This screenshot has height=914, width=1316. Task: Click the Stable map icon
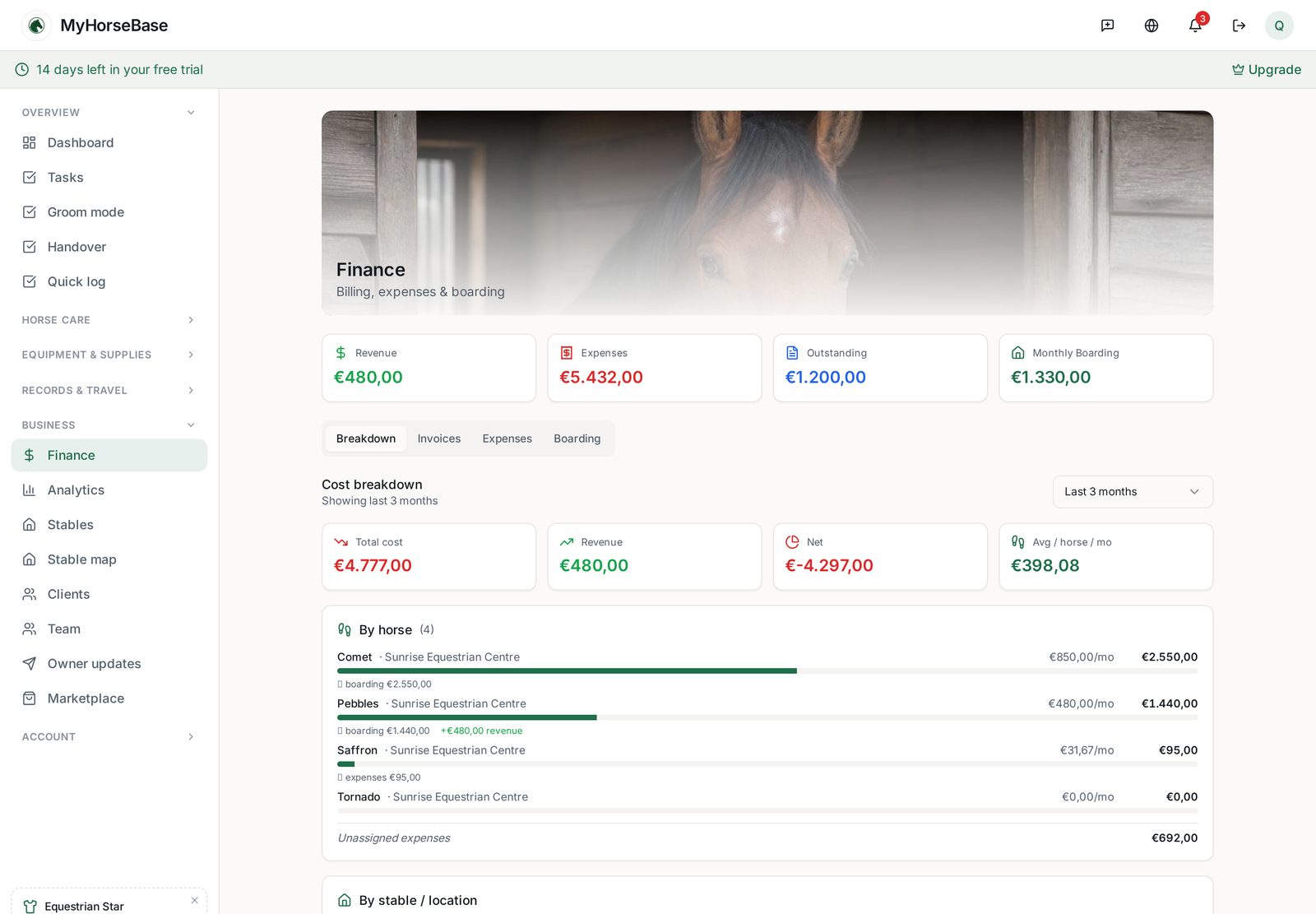point(30,559)
